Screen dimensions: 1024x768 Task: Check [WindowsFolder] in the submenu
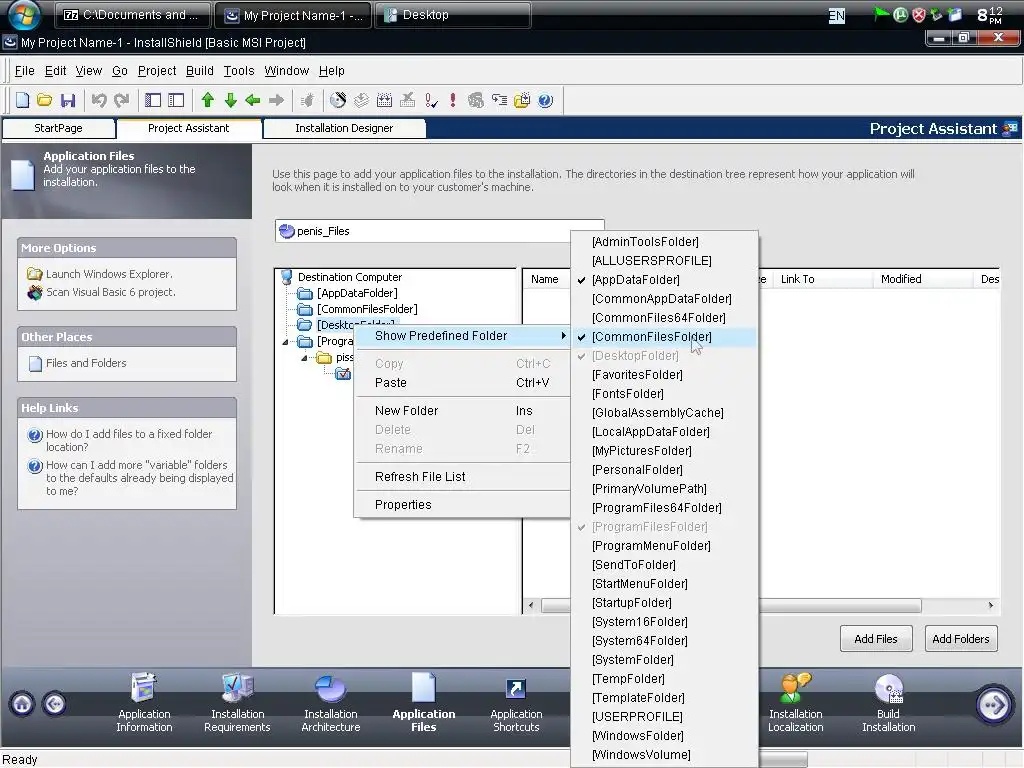click(x=664, y=736)
